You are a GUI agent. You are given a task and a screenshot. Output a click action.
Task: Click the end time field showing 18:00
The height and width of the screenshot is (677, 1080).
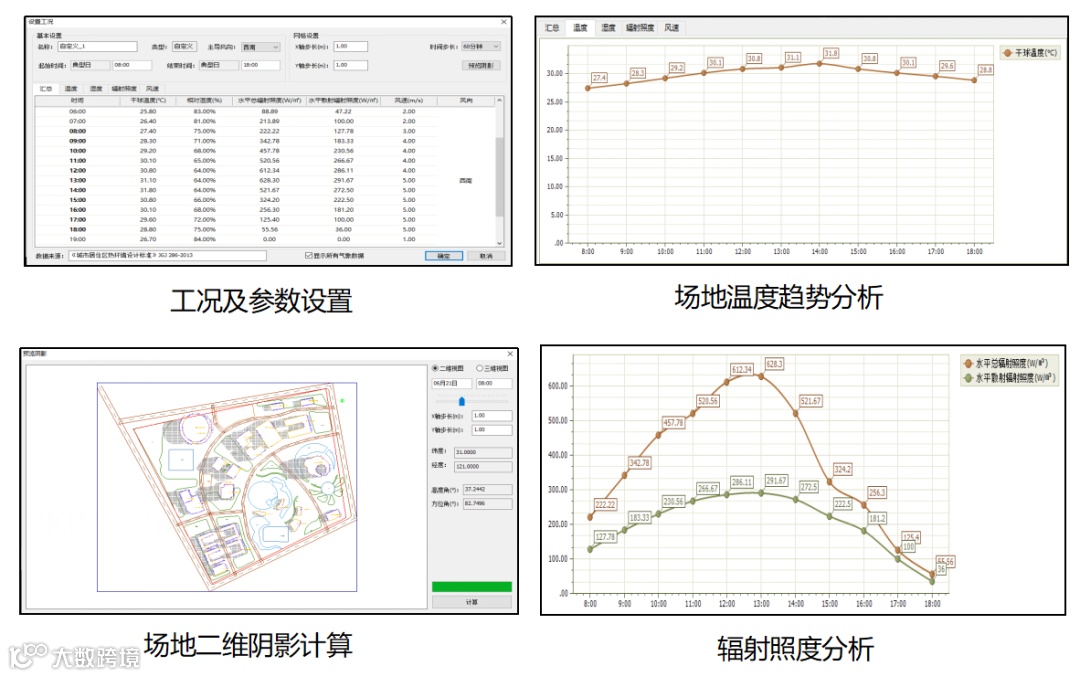coord(261,65)
